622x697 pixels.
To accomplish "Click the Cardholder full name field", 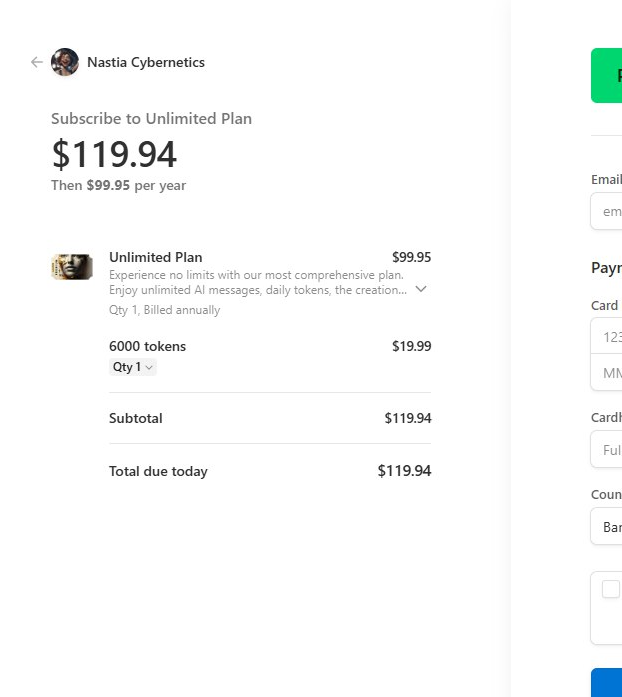I will (x=607, y=449).
